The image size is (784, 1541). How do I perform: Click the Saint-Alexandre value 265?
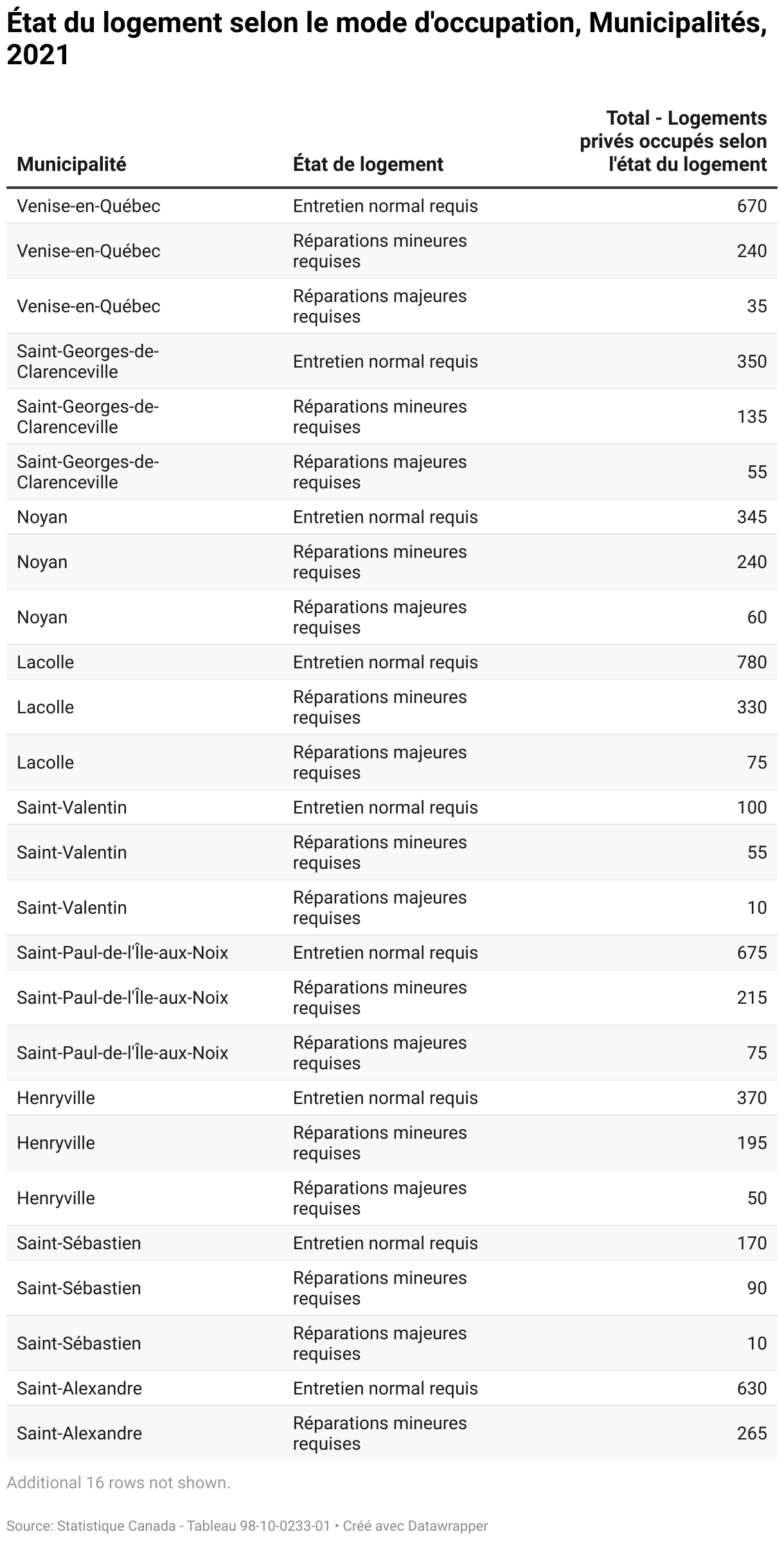752,1433
